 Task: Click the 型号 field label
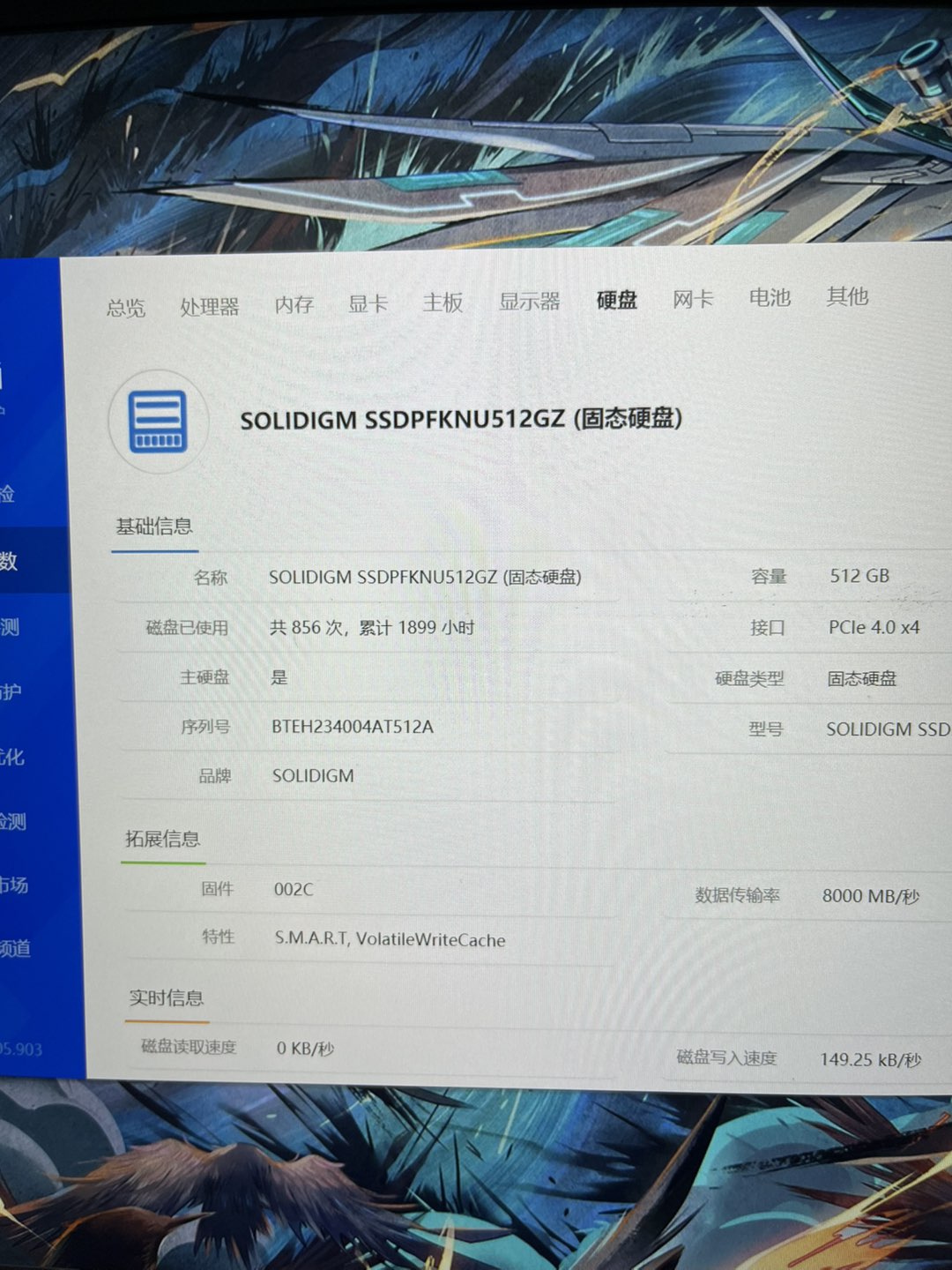point(766,729)
